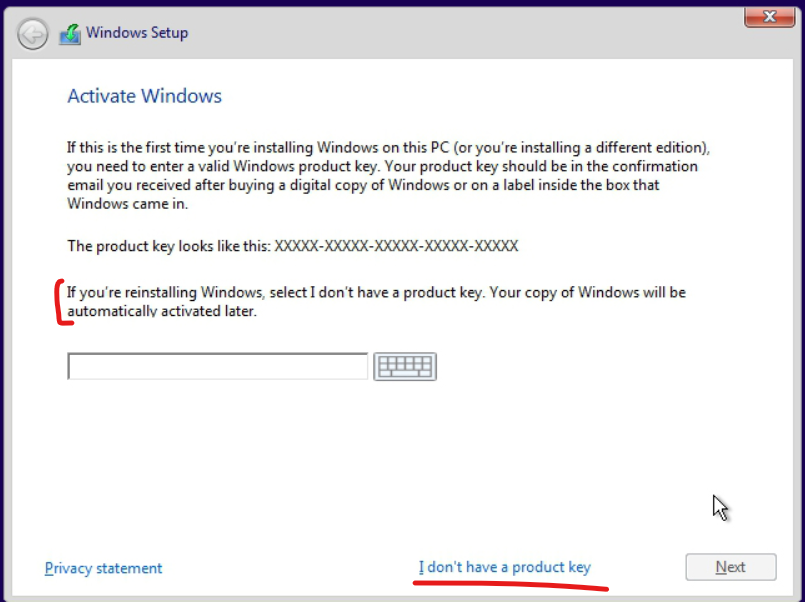Click the red bracket annotation mark
Viewport: 805px width, 602px height.
(x=64, y=302)
